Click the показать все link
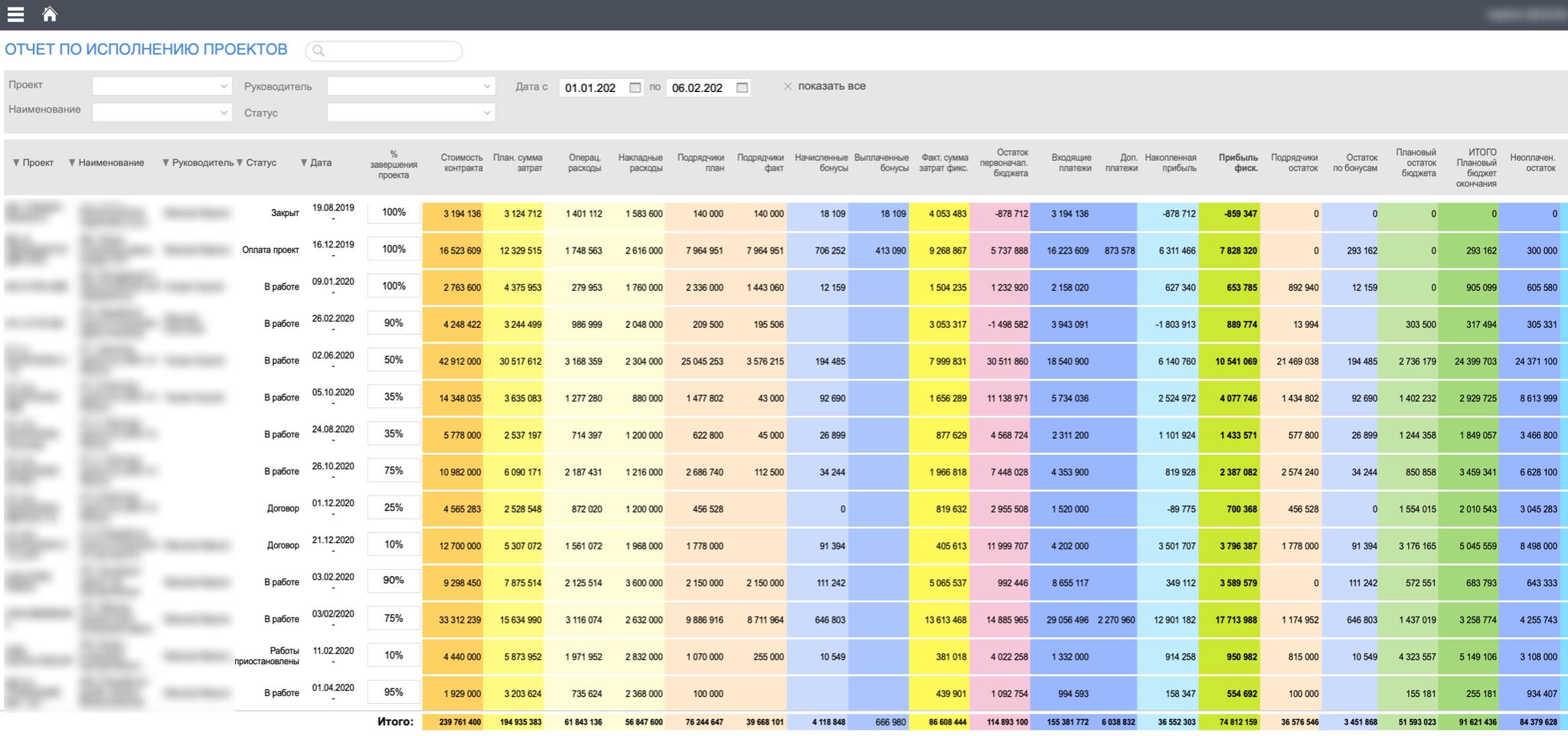Image resolution: width=1568 pixels, height=736 pixels. 831,86
